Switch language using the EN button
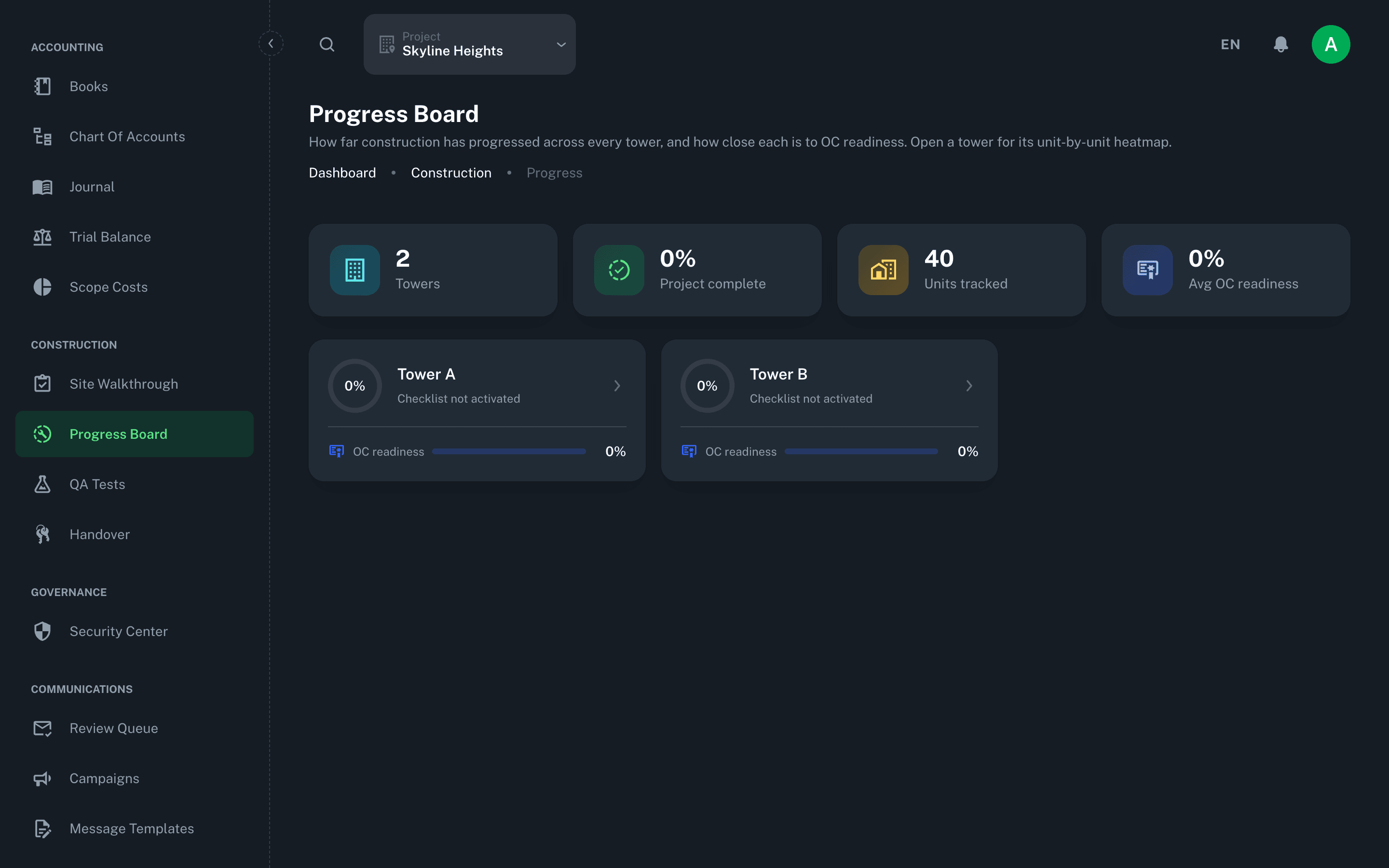This screenshot has width=1389, height=868. (x=1230, y=44)
